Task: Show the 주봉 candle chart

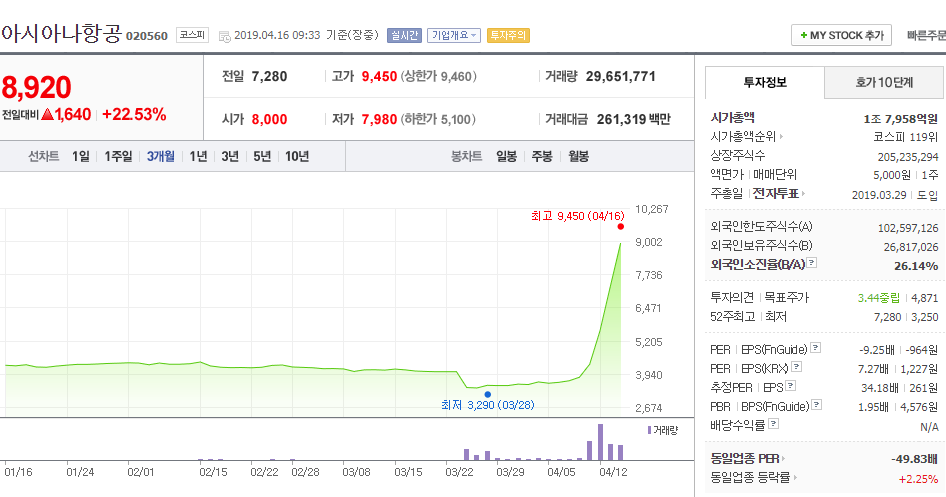Action: (542, 157)
